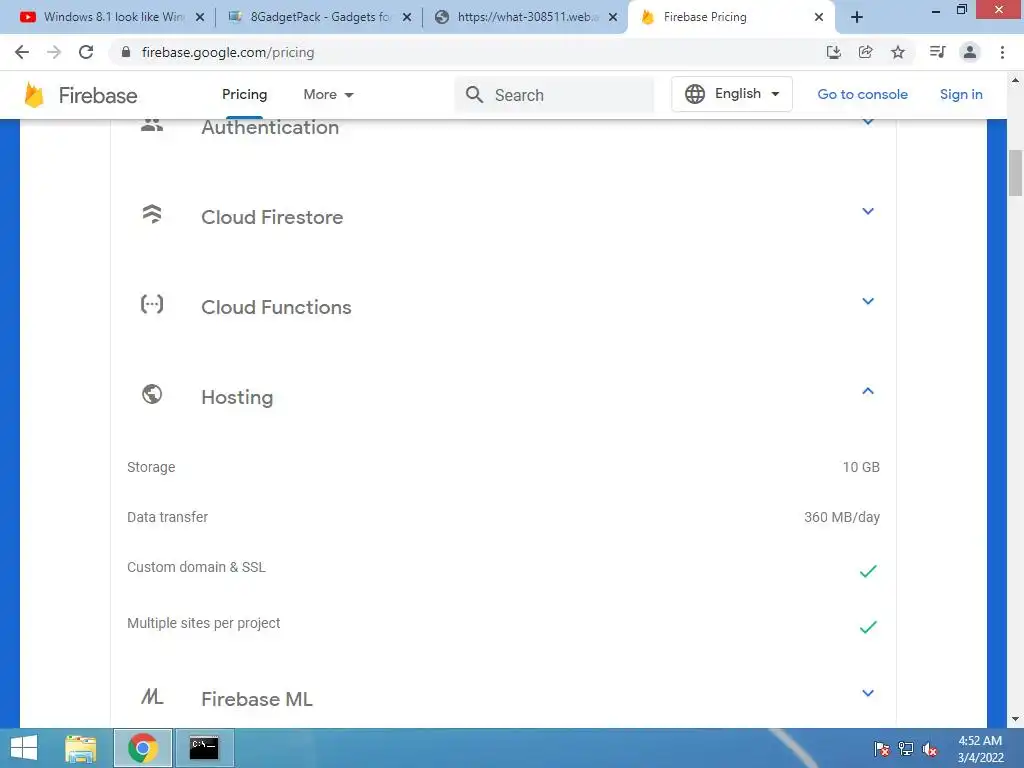Click the Storage row label

(151, 467)
